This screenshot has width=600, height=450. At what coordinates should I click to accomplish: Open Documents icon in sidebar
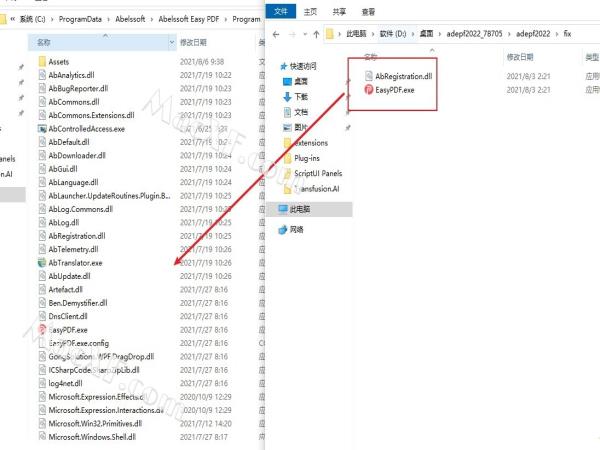[x=287, y=112]
